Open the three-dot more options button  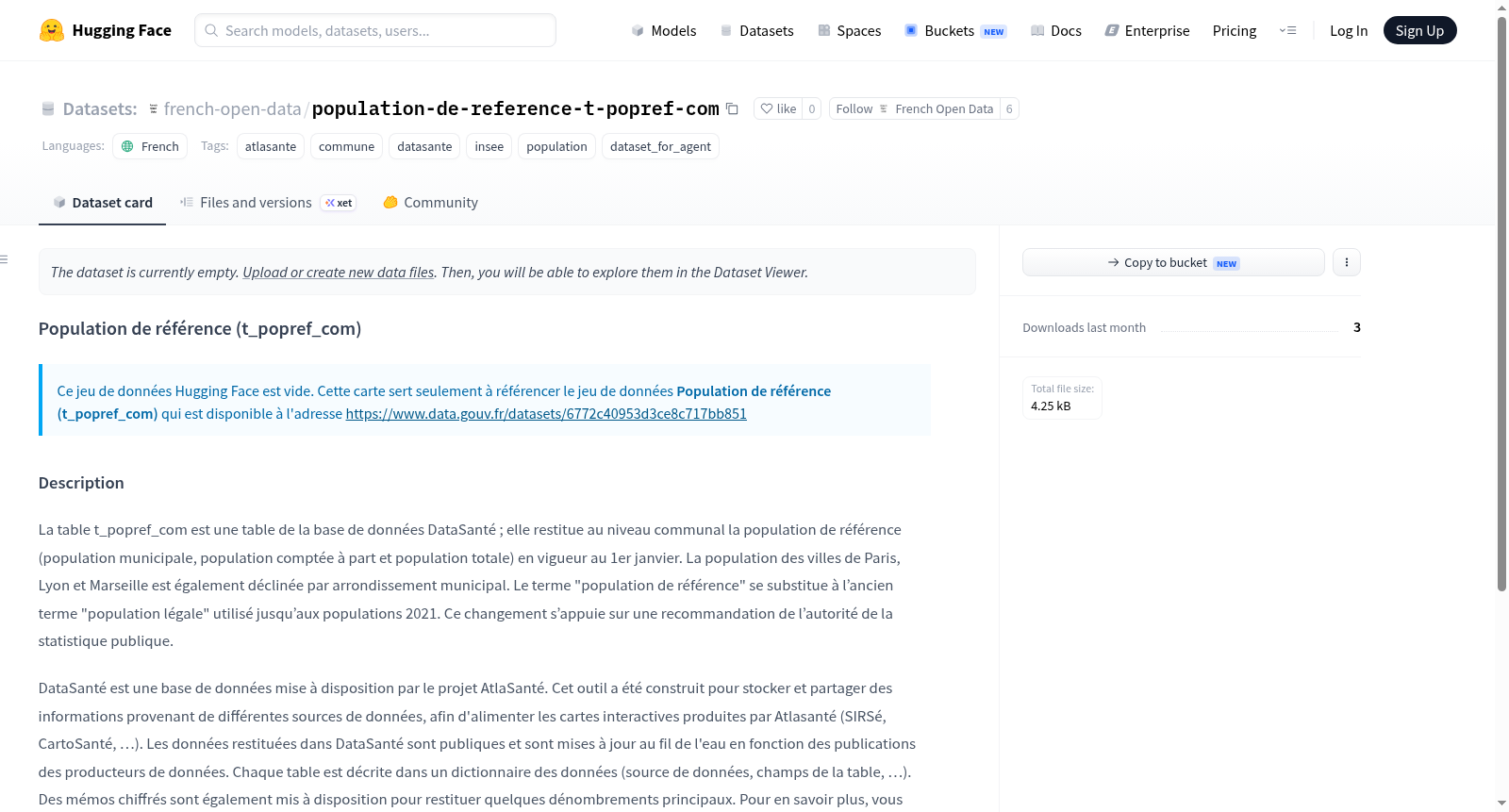[x=1347, y=262]
